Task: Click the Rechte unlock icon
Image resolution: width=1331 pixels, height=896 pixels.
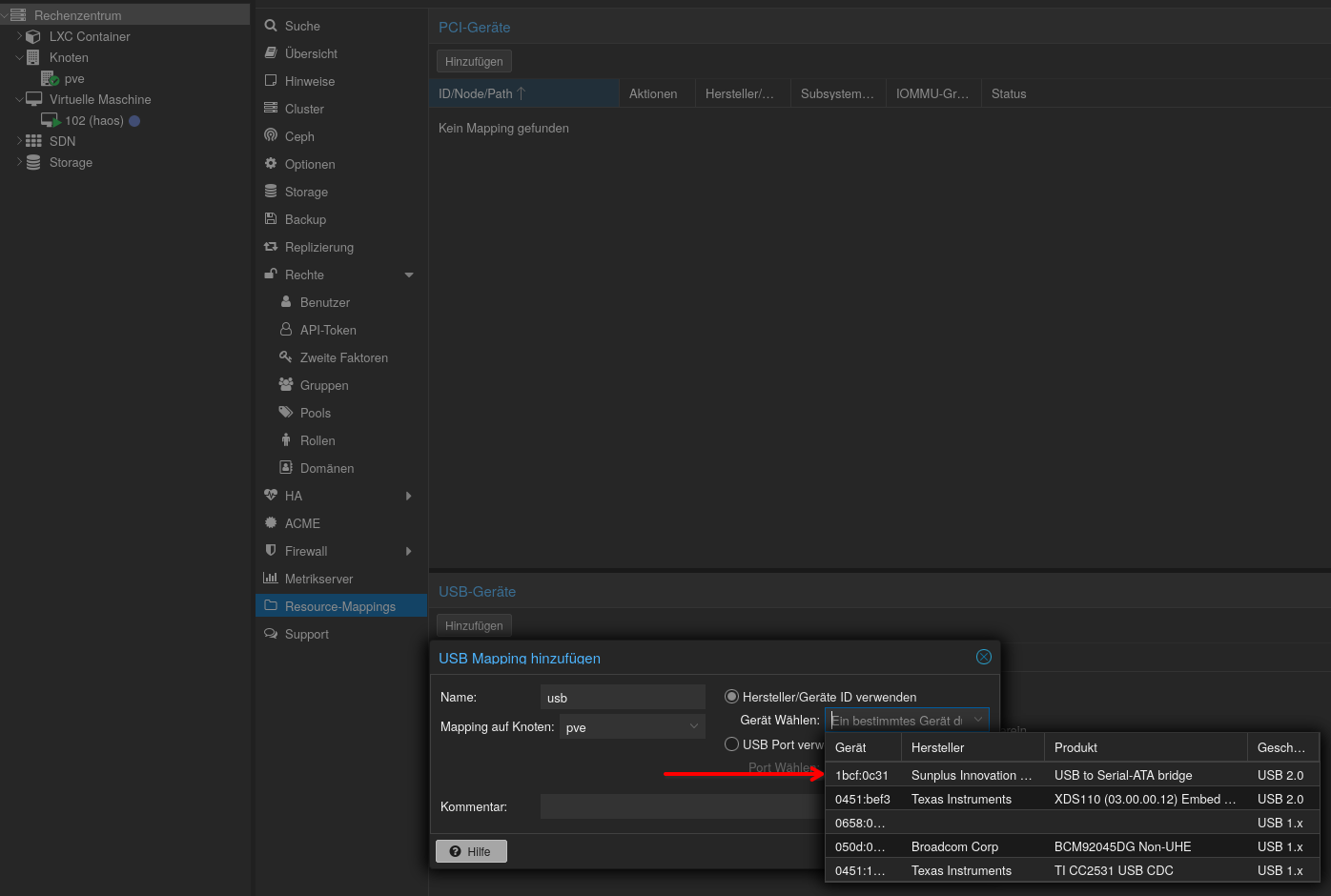Action: (x=271, y=275)
